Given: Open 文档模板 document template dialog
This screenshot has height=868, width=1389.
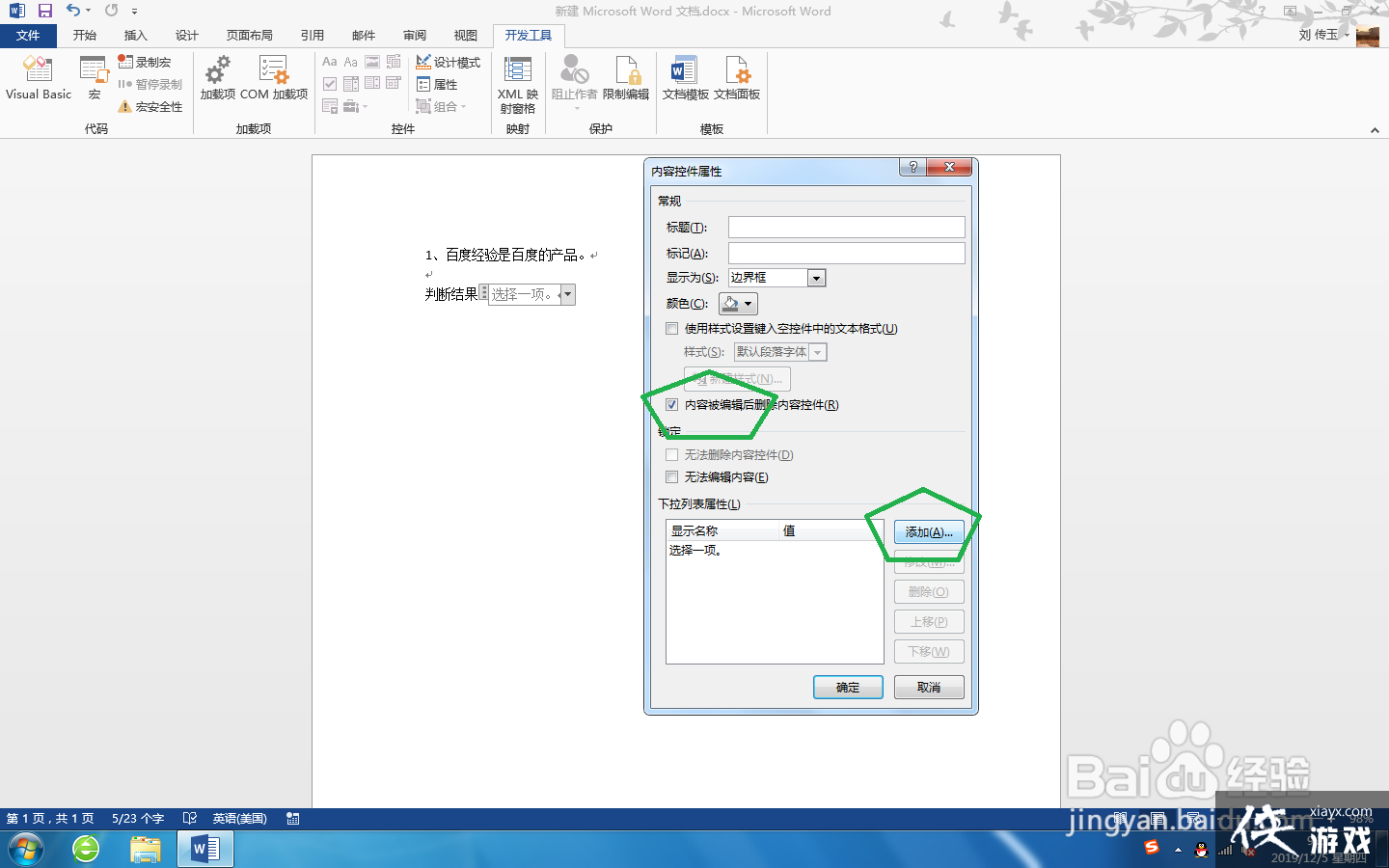Looking at the screenshot, I should pos(685,77).
